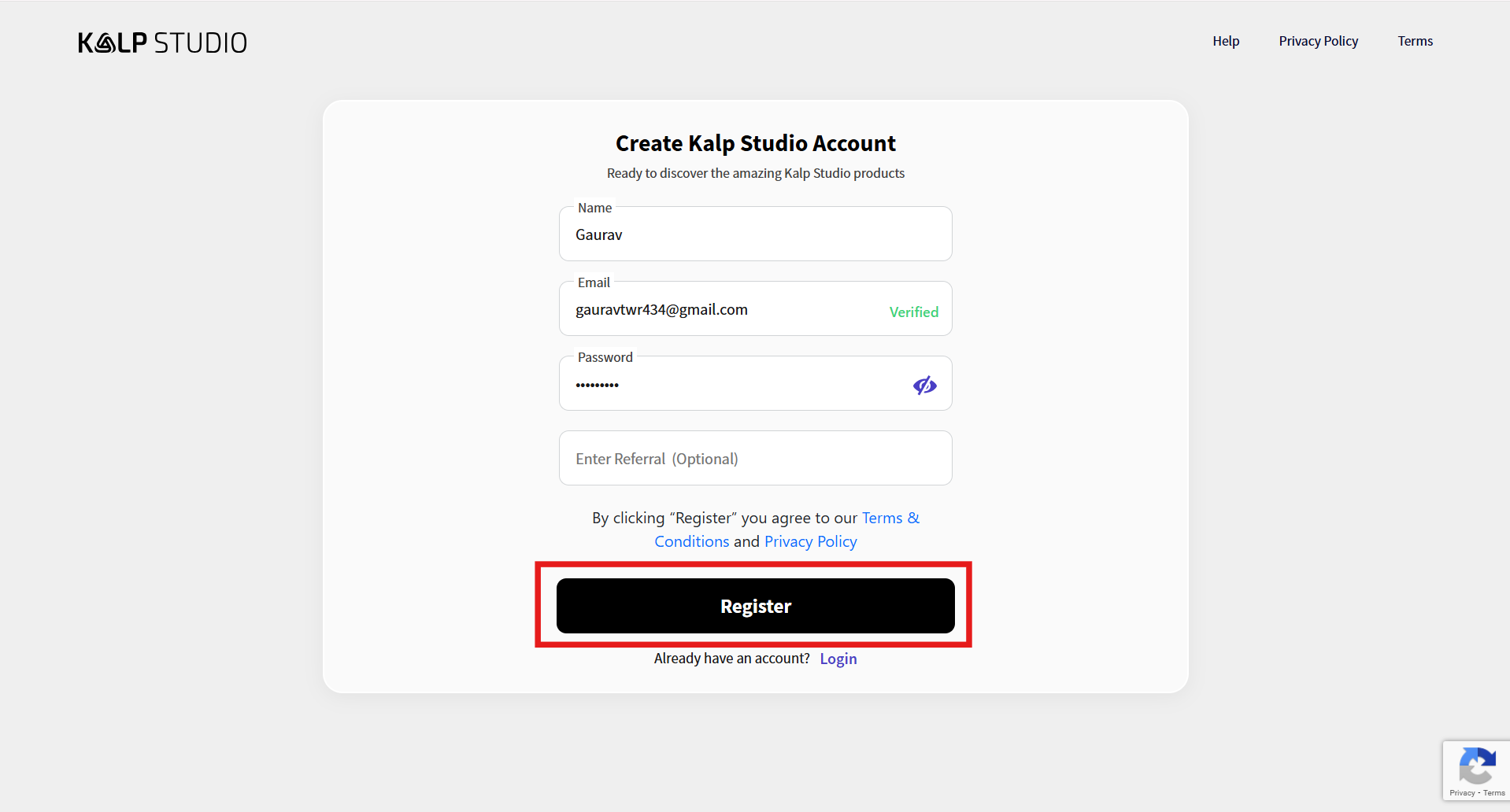Click the Enter Referral optional field
Image resolution: width=1510 pixels, height=812 pixels.
(x=754, y=459)
